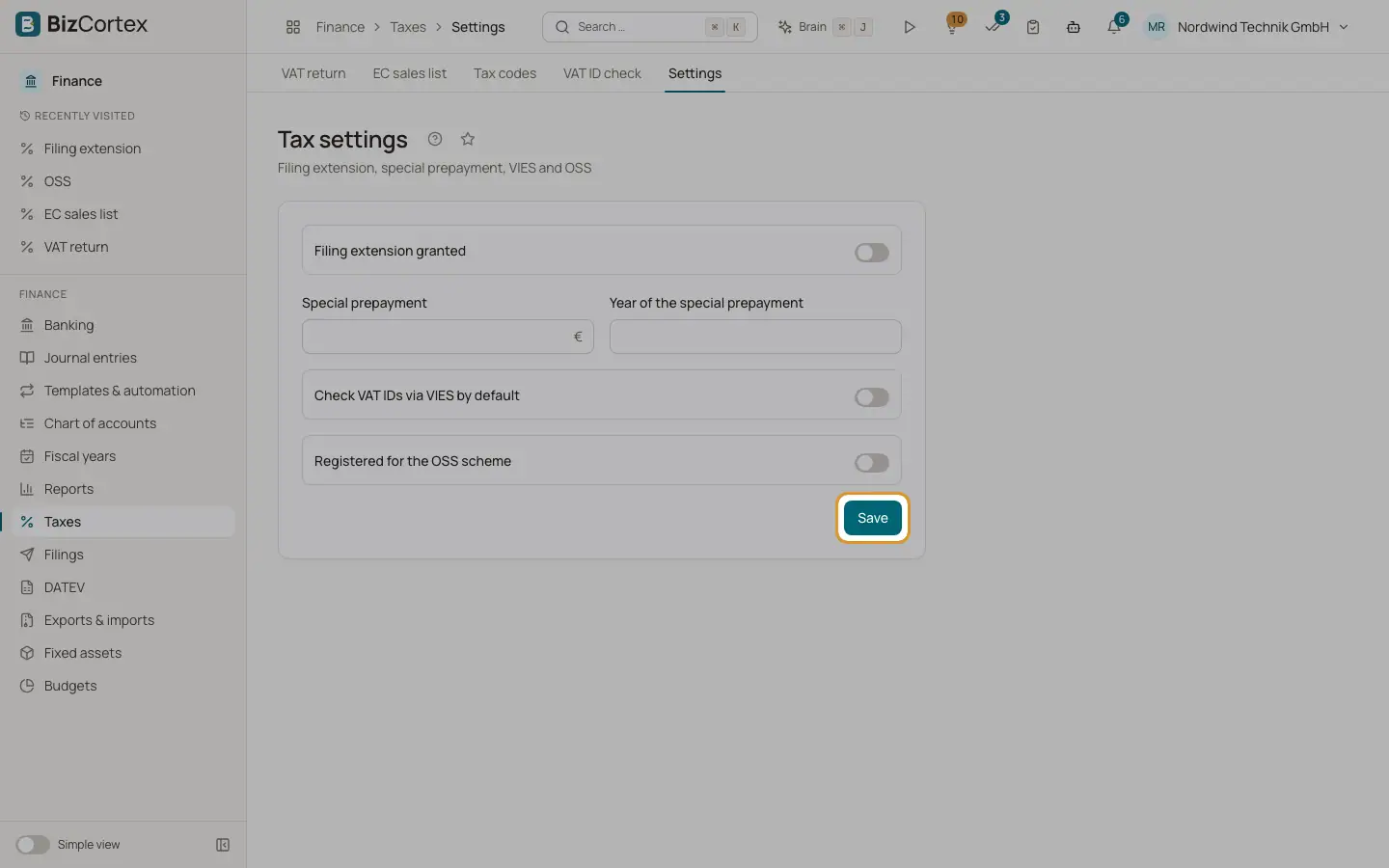Click the Special prepayment amount field
The width and height of the screenshot is (1389, 868).
(x=448, y=337)
